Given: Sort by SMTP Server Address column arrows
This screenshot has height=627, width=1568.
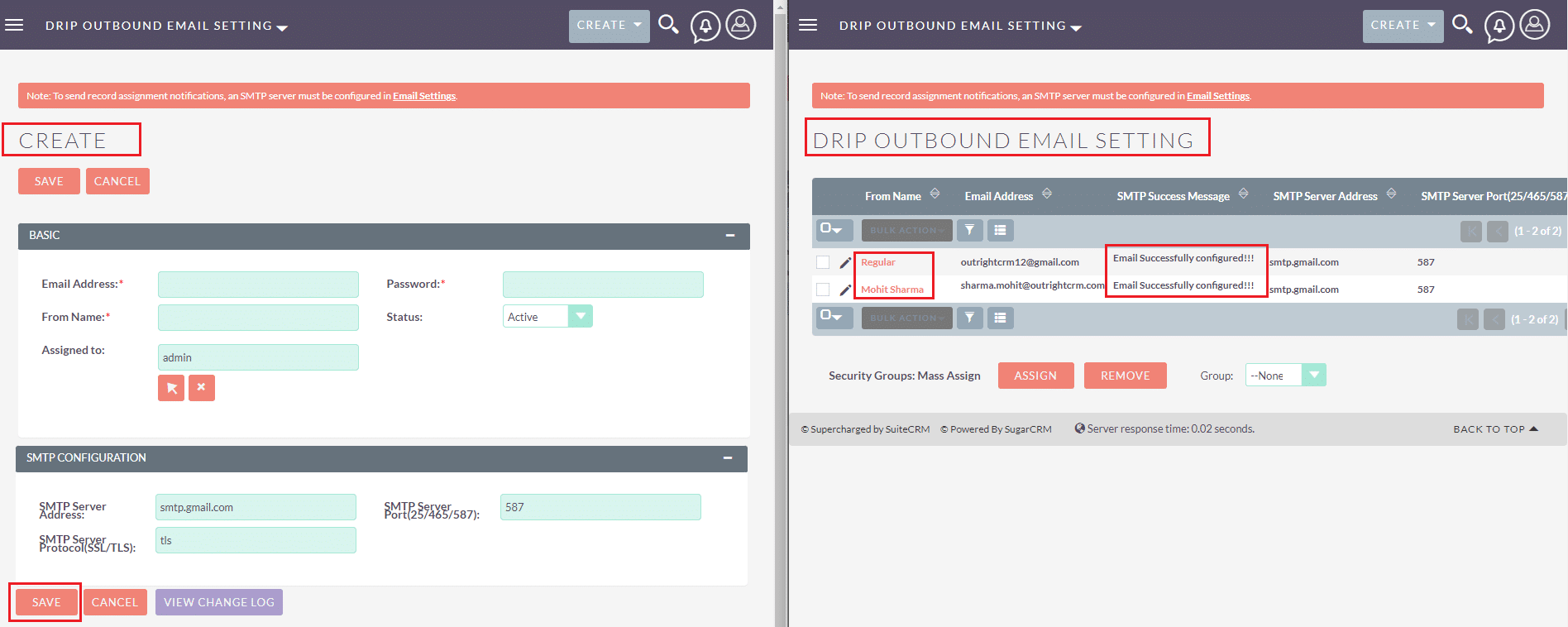Looking at the screenshot, I should [x=1391, y=194].
